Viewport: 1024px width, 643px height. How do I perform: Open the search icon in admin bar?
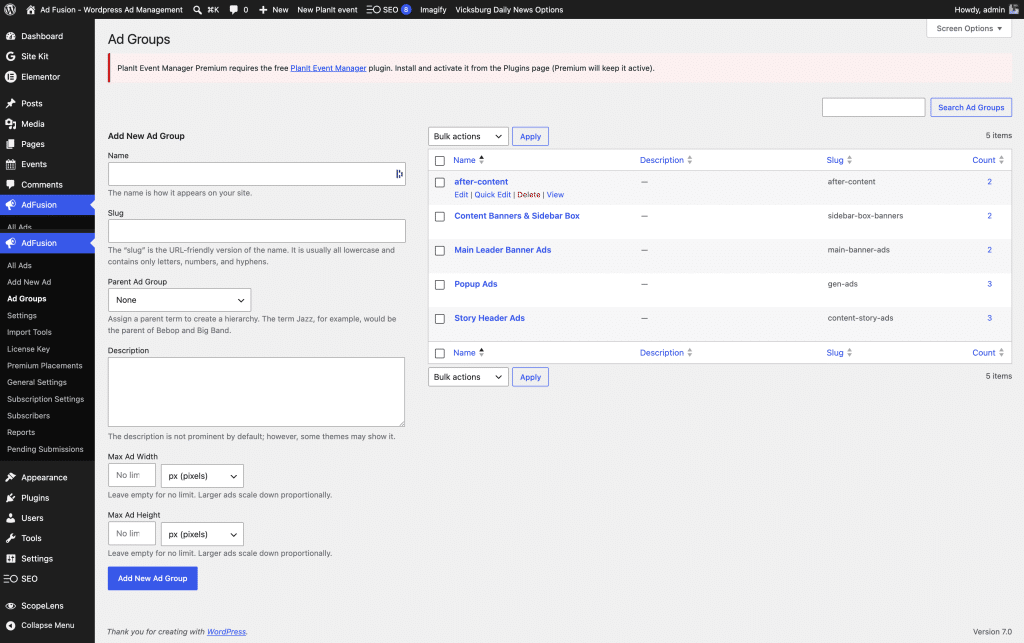[x=197, y=10]
